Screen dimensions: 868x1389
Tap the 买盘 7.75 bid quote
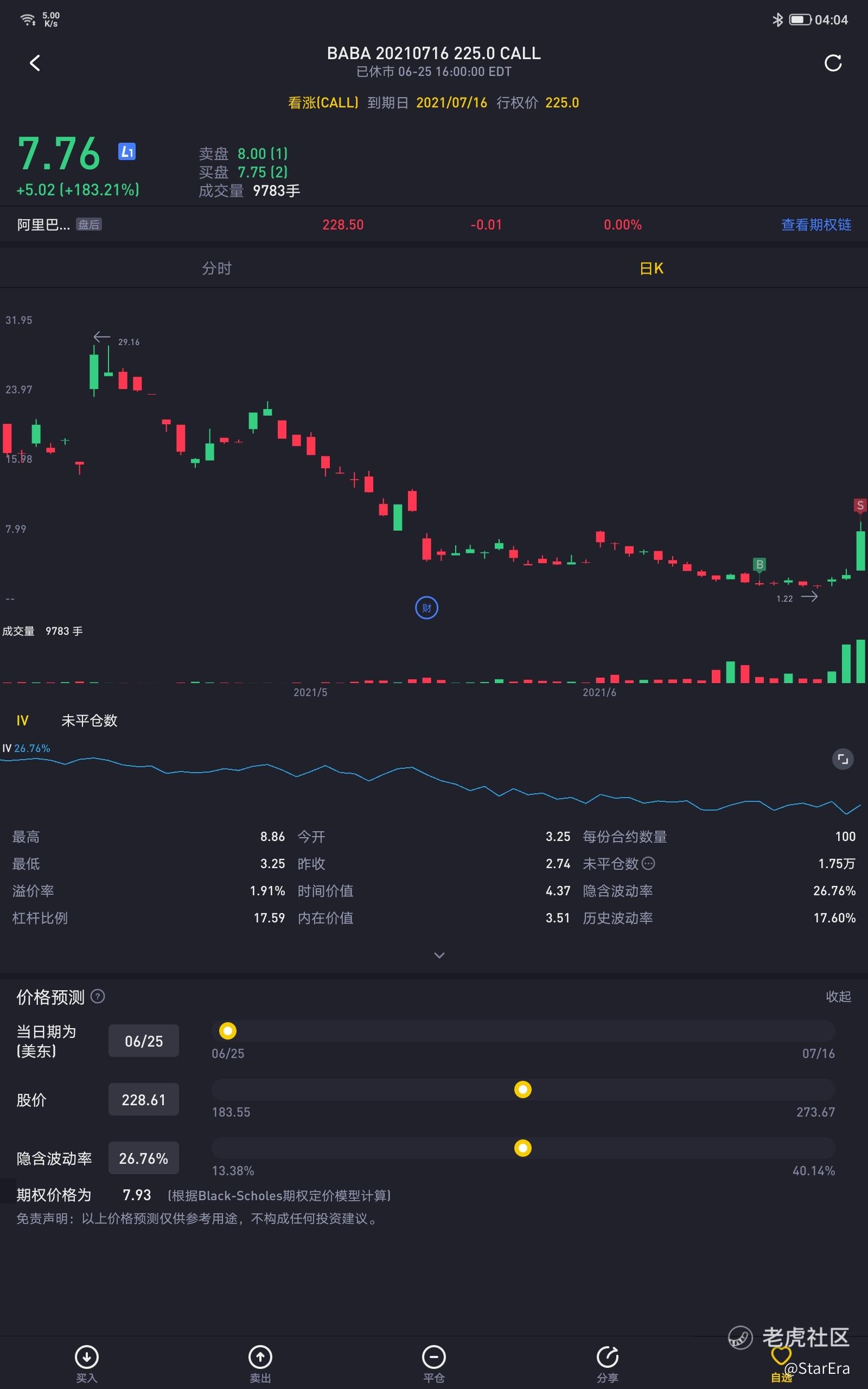244,172
